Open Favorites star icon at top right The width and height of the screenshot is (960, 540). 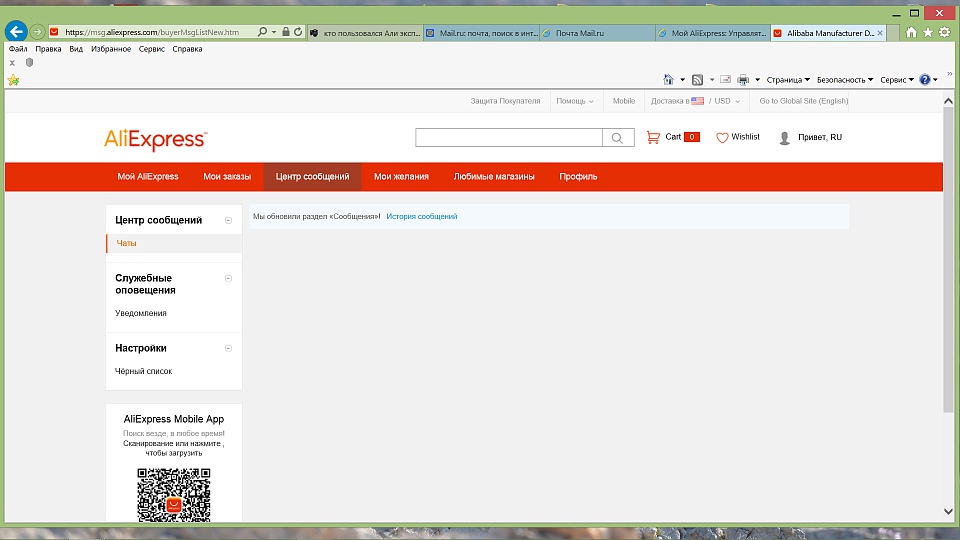928,32
